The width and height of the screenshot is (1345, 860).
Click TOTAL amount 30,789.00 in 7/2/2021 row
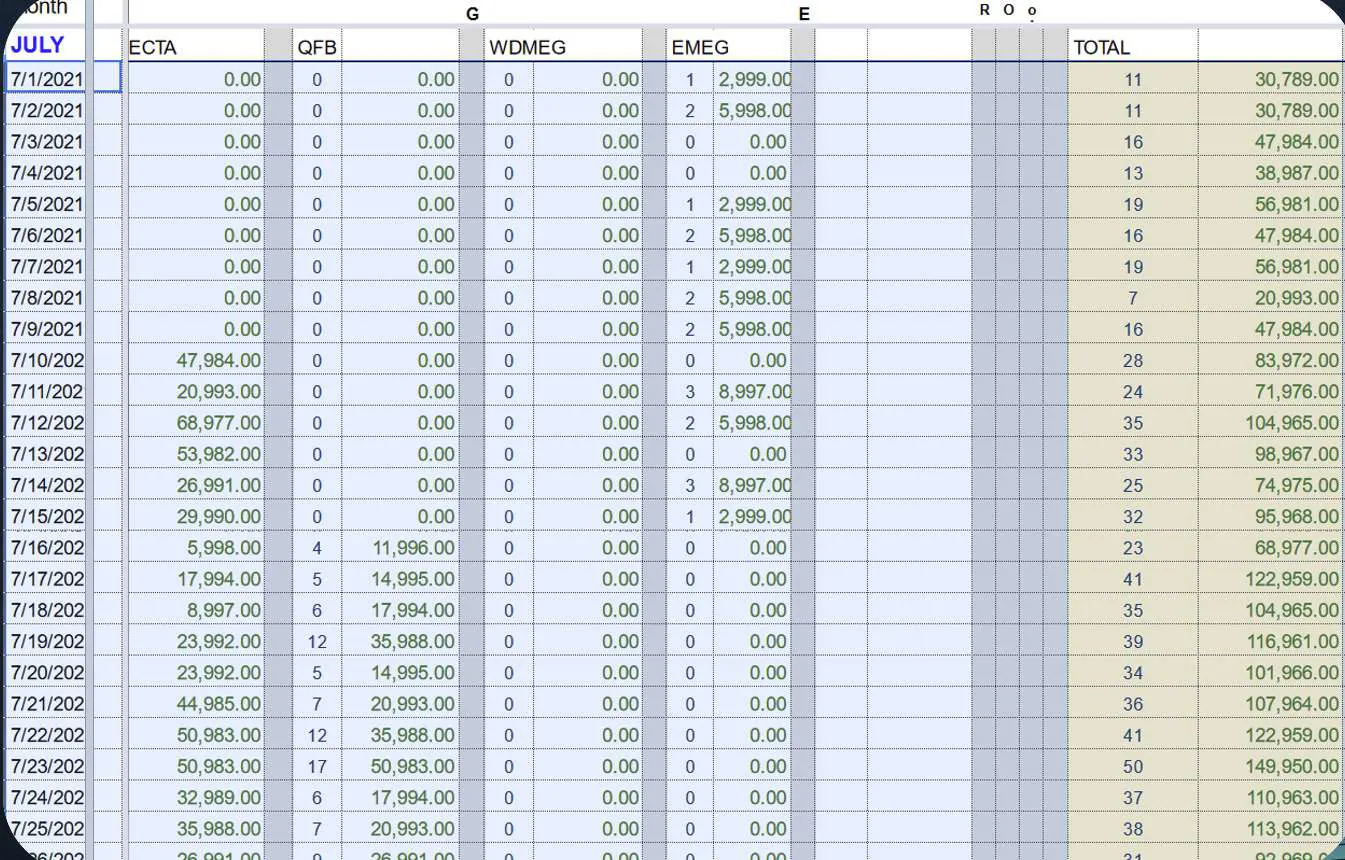[x=1271, y=110]
